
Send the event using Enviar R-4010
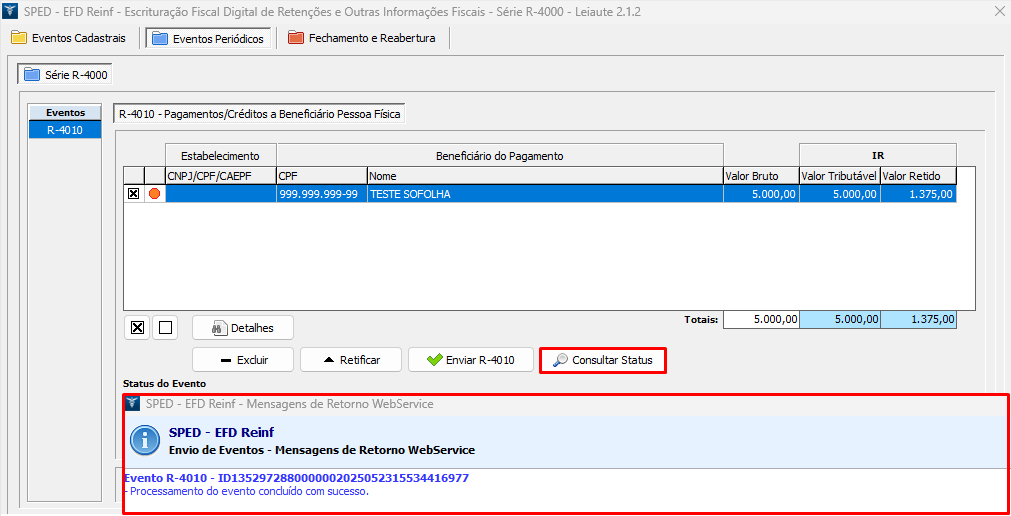pos(470,360)
